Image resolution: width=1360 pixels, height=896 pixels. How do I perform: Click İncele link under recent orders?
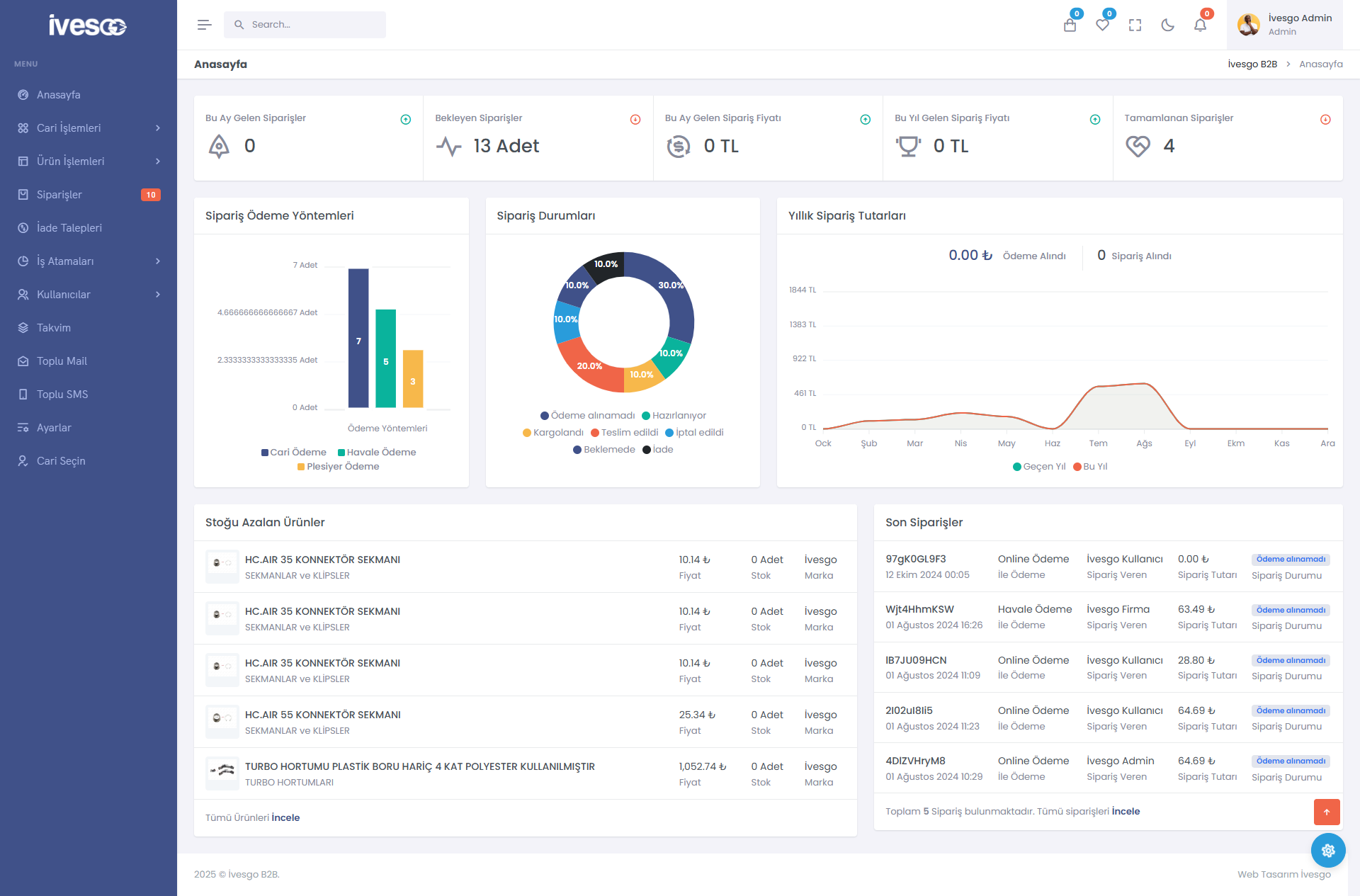[1126, 811]
